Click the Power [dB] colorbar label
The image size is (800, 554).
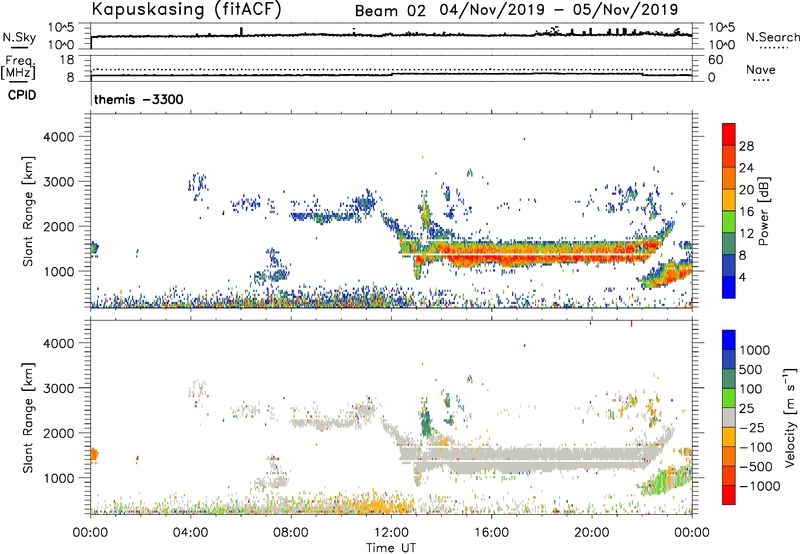[763, 211]
